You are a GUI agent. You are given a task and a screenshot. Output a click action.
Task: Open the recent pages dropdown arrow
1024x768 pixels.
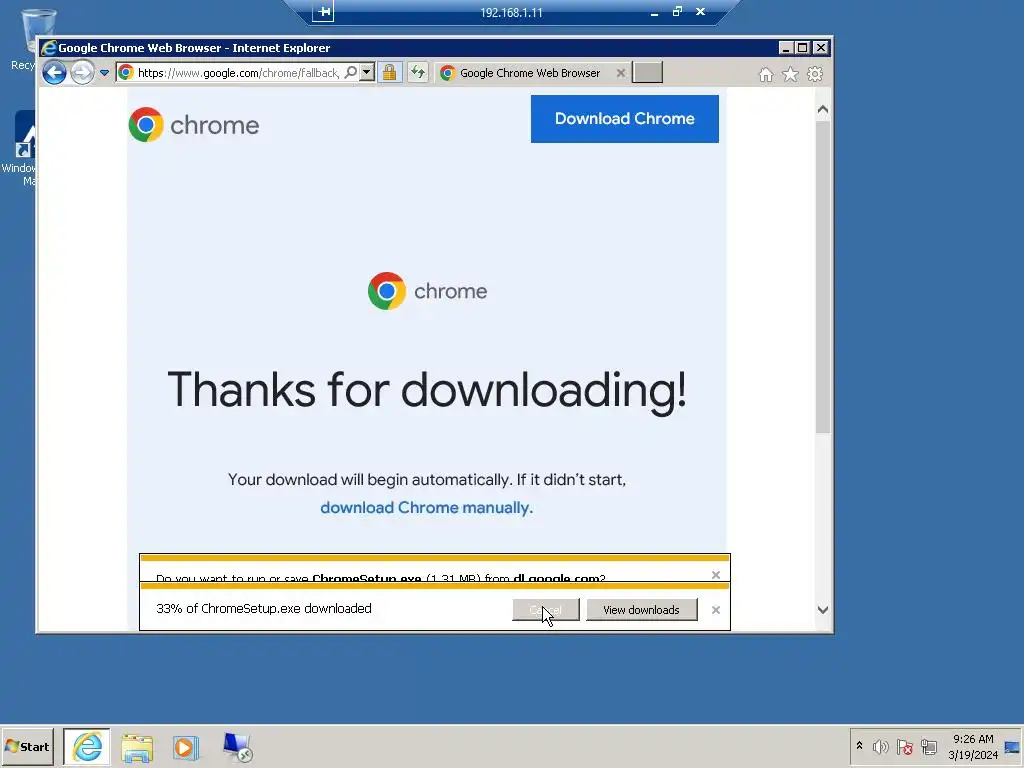[x=104, y=72]
